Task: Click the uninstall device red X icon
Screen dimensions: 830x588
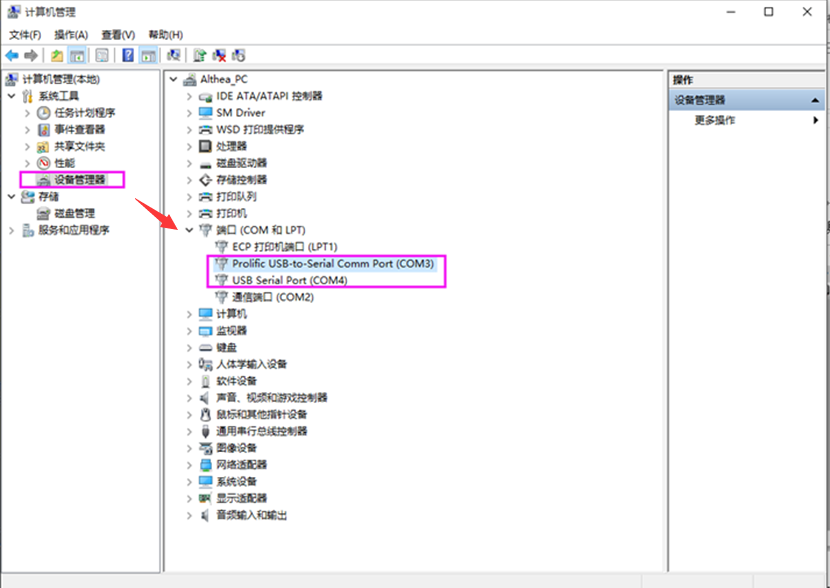Action: click(219, 55)
